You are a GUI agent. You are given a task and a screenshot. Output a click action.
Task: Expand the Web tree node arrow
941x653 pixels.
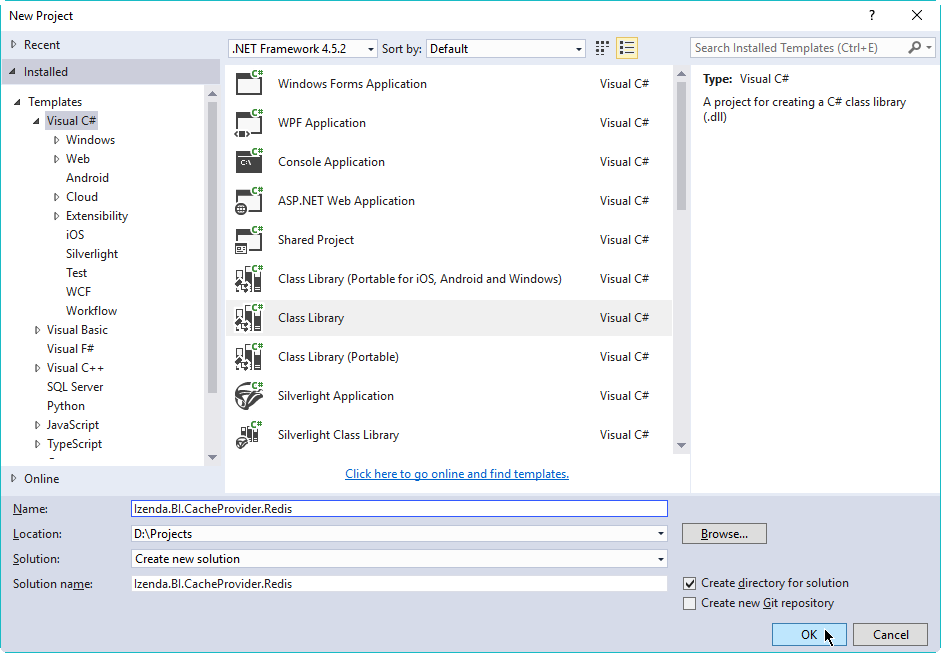click(x=56, y=159)
